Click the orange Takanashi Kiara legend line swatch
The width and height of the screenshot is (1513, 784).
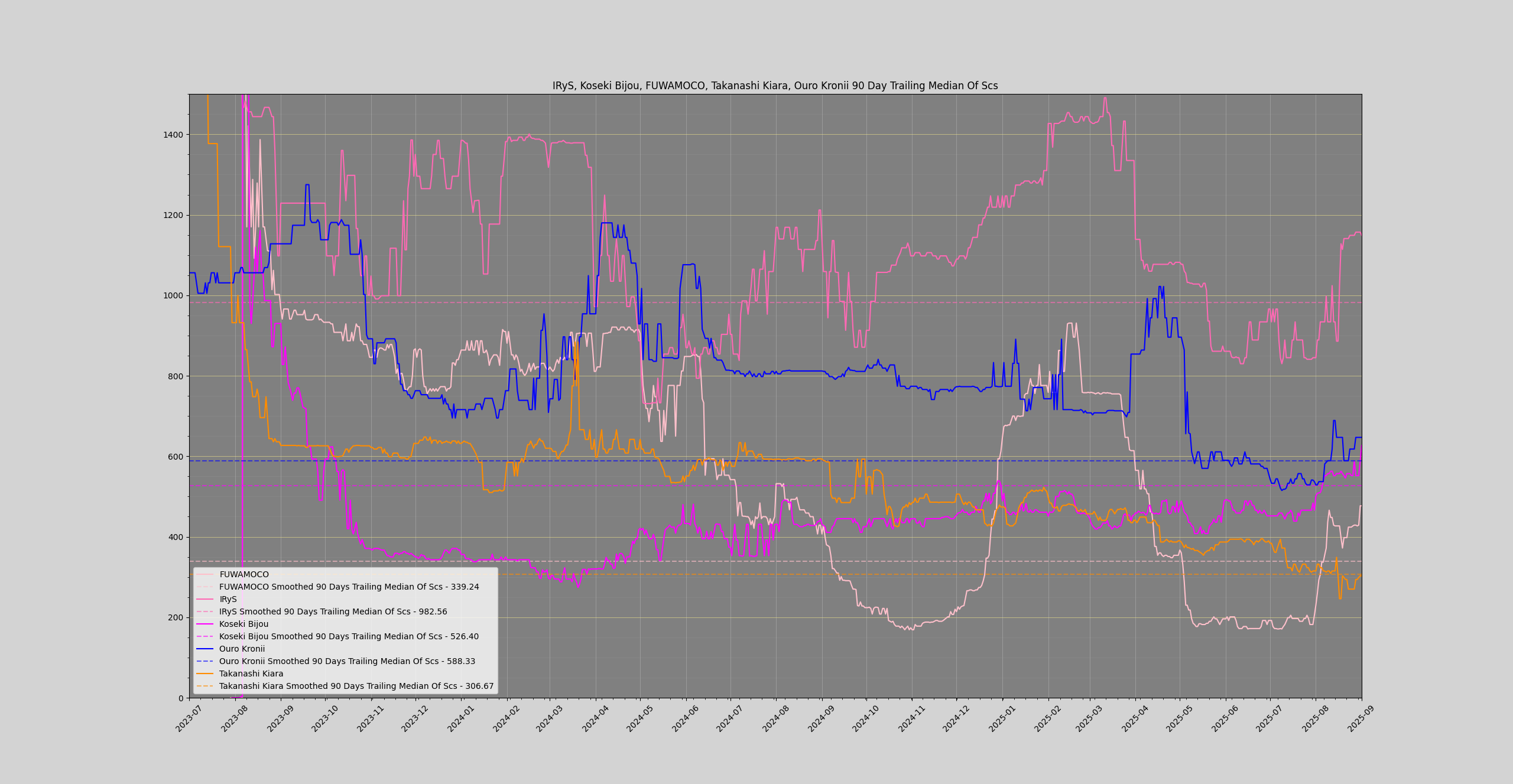204,674
